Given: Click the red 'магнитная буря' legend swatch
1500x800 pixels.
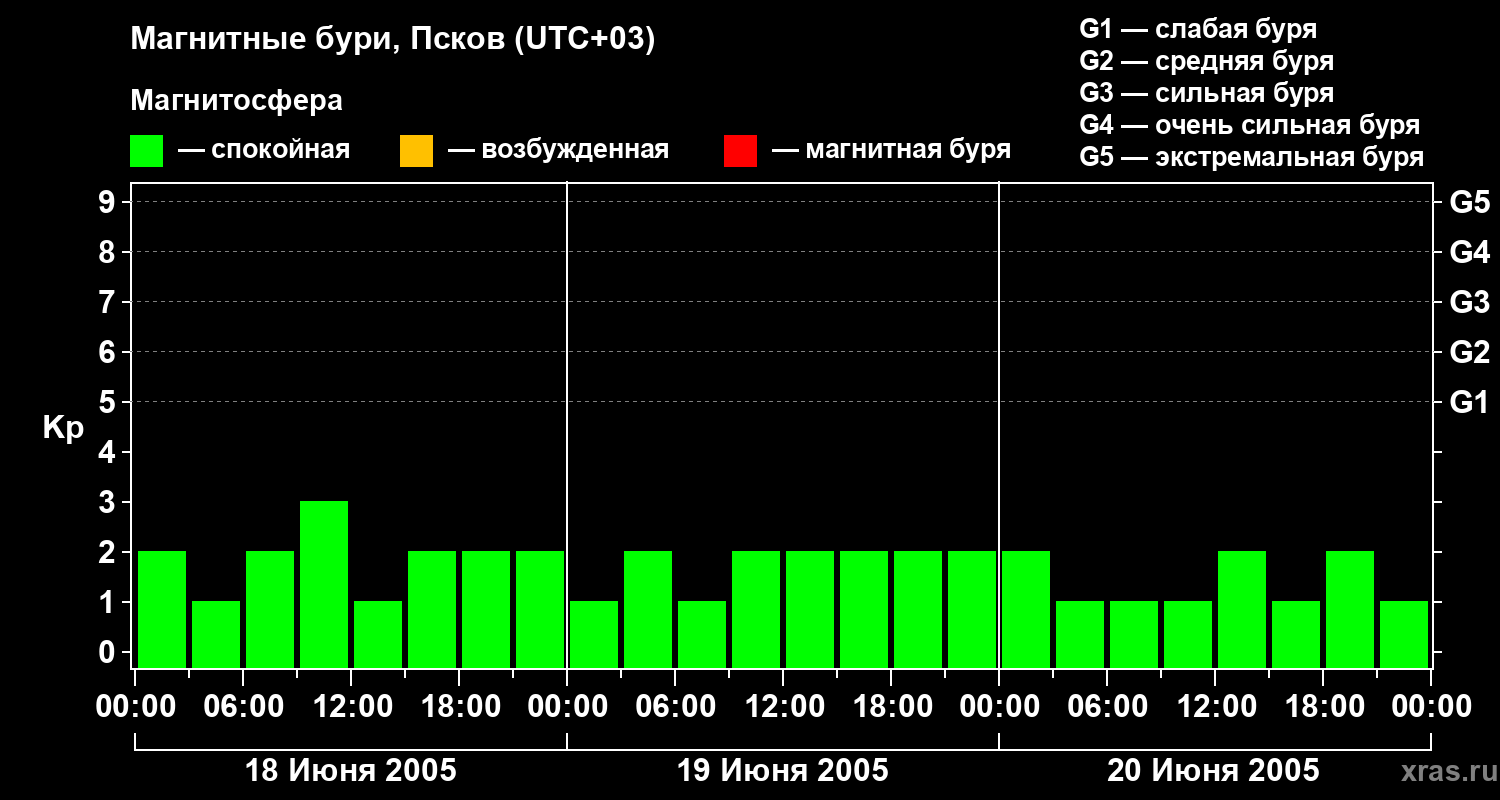Looking at the screenshot, I should (740, 151).
